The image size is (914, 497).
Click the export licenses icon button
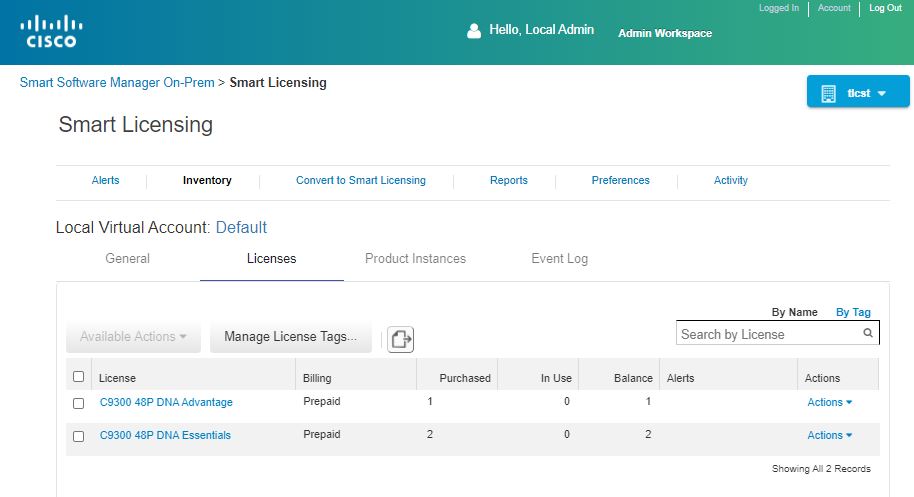(x=400, y=339)
